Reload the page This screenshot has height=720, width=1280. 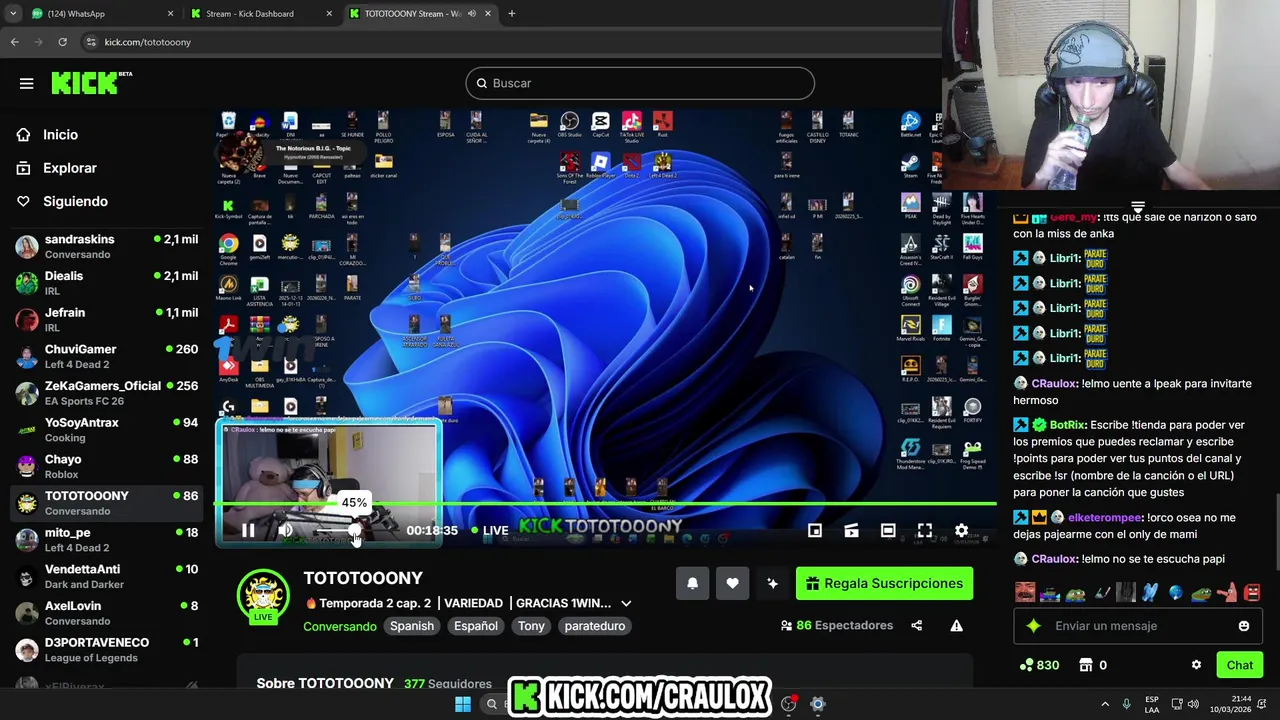62,42
